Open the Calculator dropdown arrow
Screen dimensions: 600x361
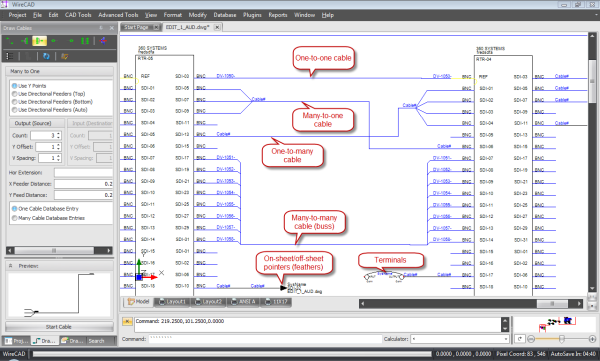pyautogui.click(x=506, y=339)
